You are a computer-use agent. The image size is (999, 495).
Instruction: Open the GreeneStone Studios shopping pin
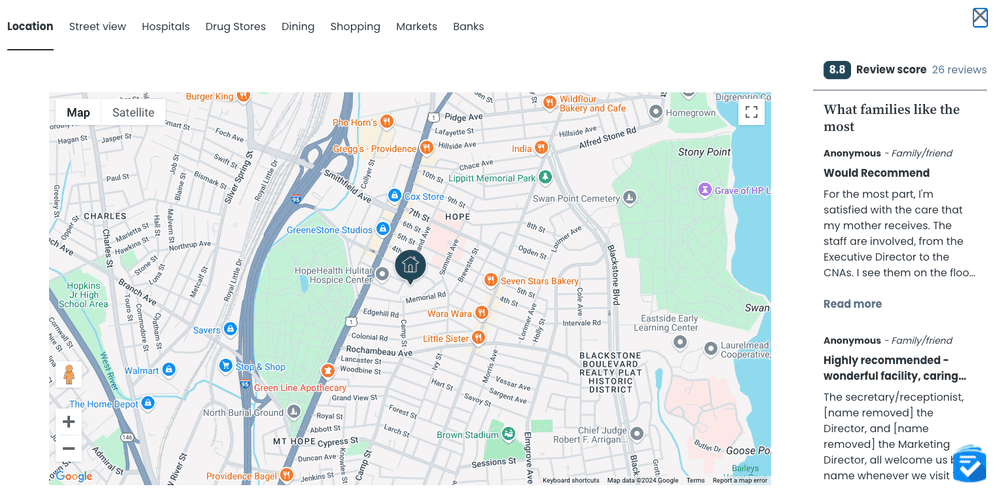pyautogui.click(x=383, y=228)
